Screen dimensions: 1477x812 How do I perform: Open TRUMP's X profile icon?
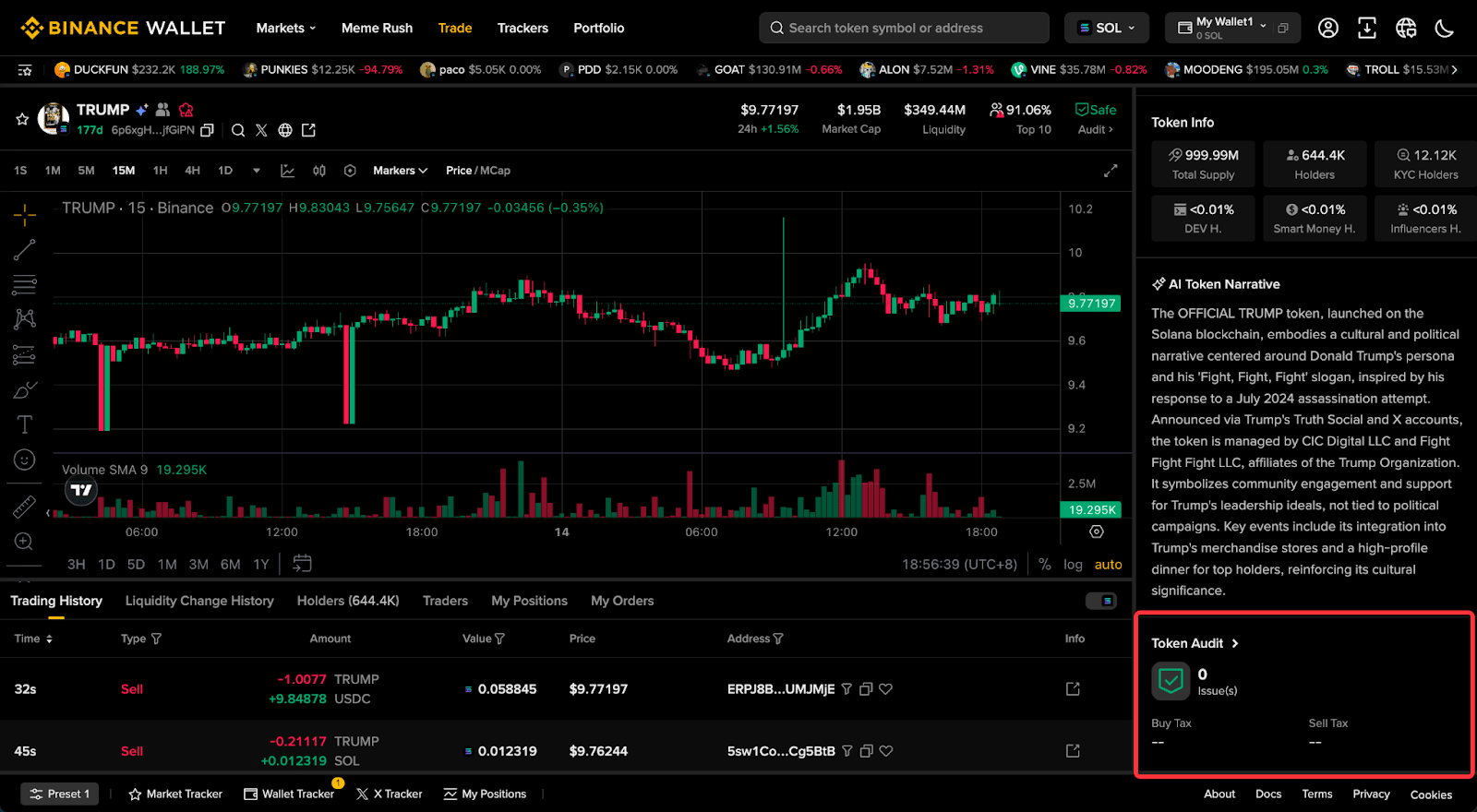[261, 130]
